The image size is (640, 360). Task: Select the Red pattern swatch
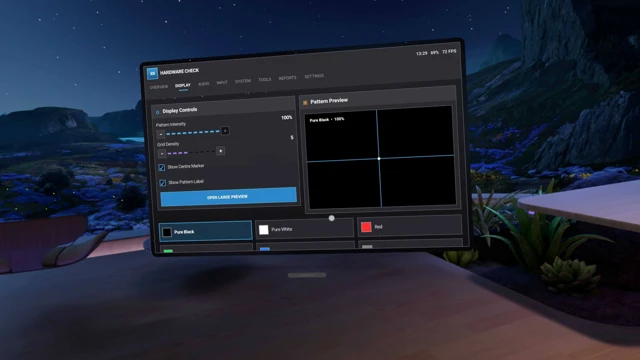coord(409,227)
